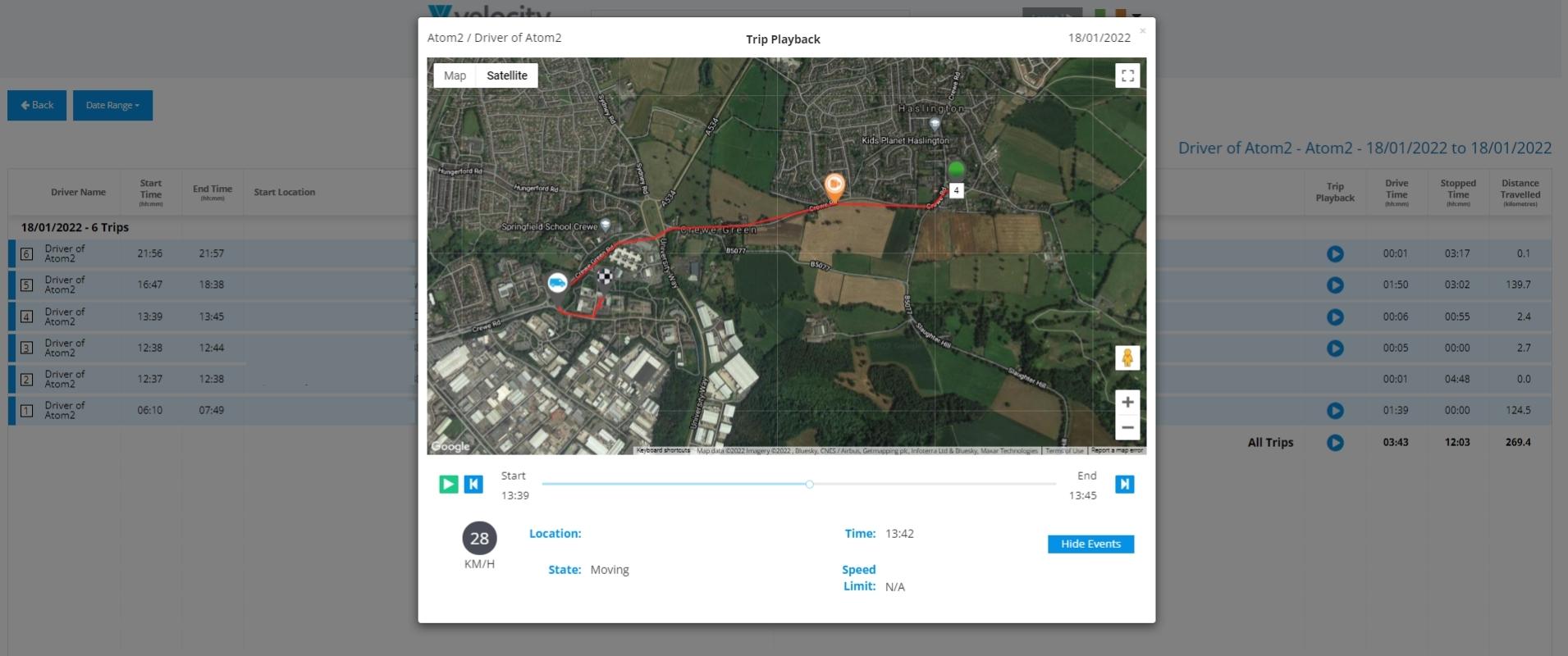The height and width of the screenshot is (656, 1568).
Task: Click the Street View pegman icon
Action: click(1127, 358)
